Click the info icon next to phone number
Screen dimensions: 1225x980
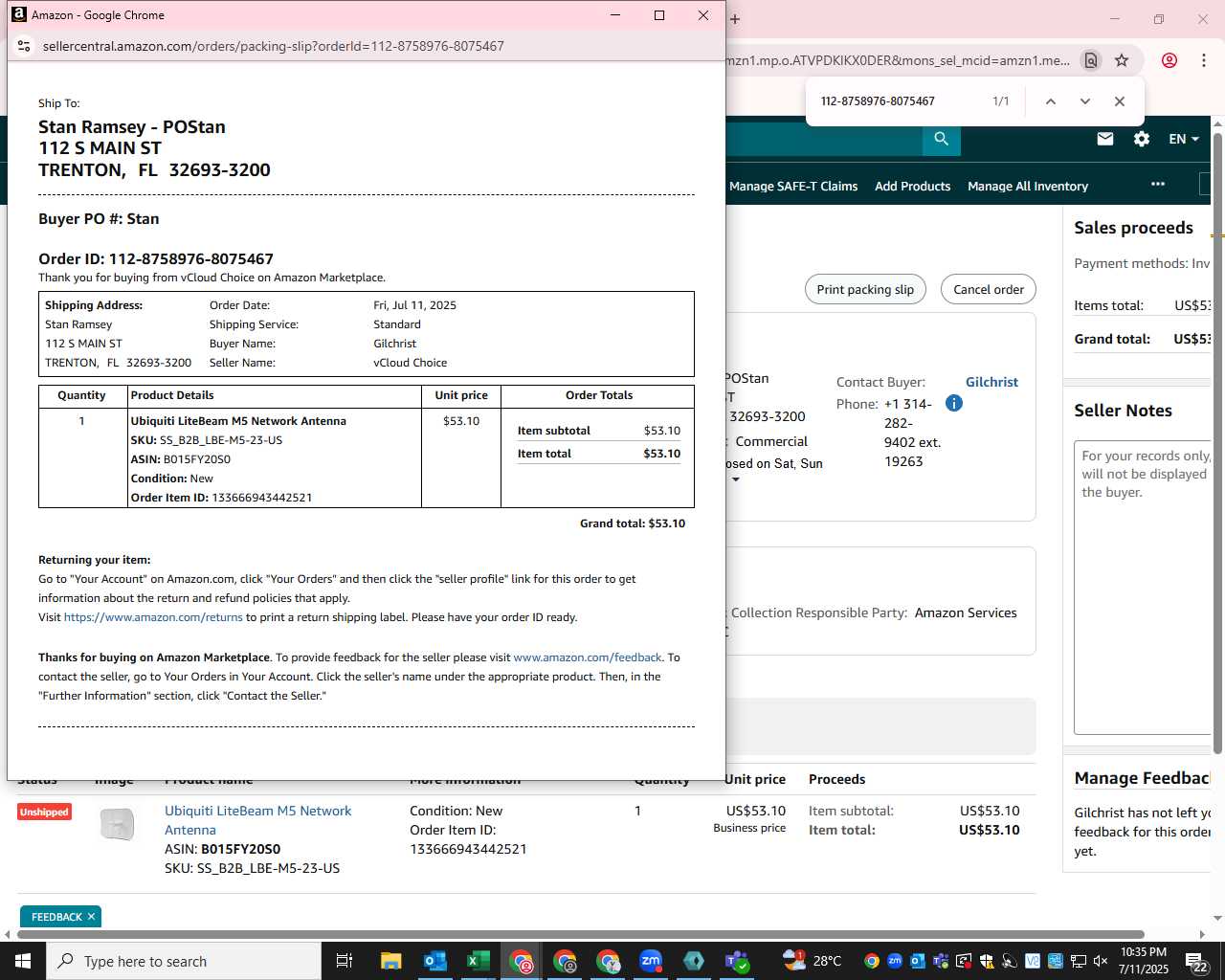click(953, 403)
